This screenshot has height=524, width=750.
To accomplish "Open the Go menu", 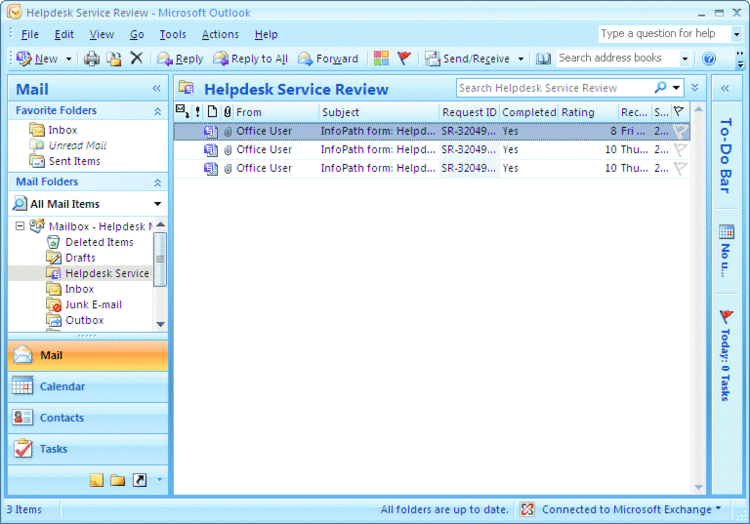I will point(137,34).
